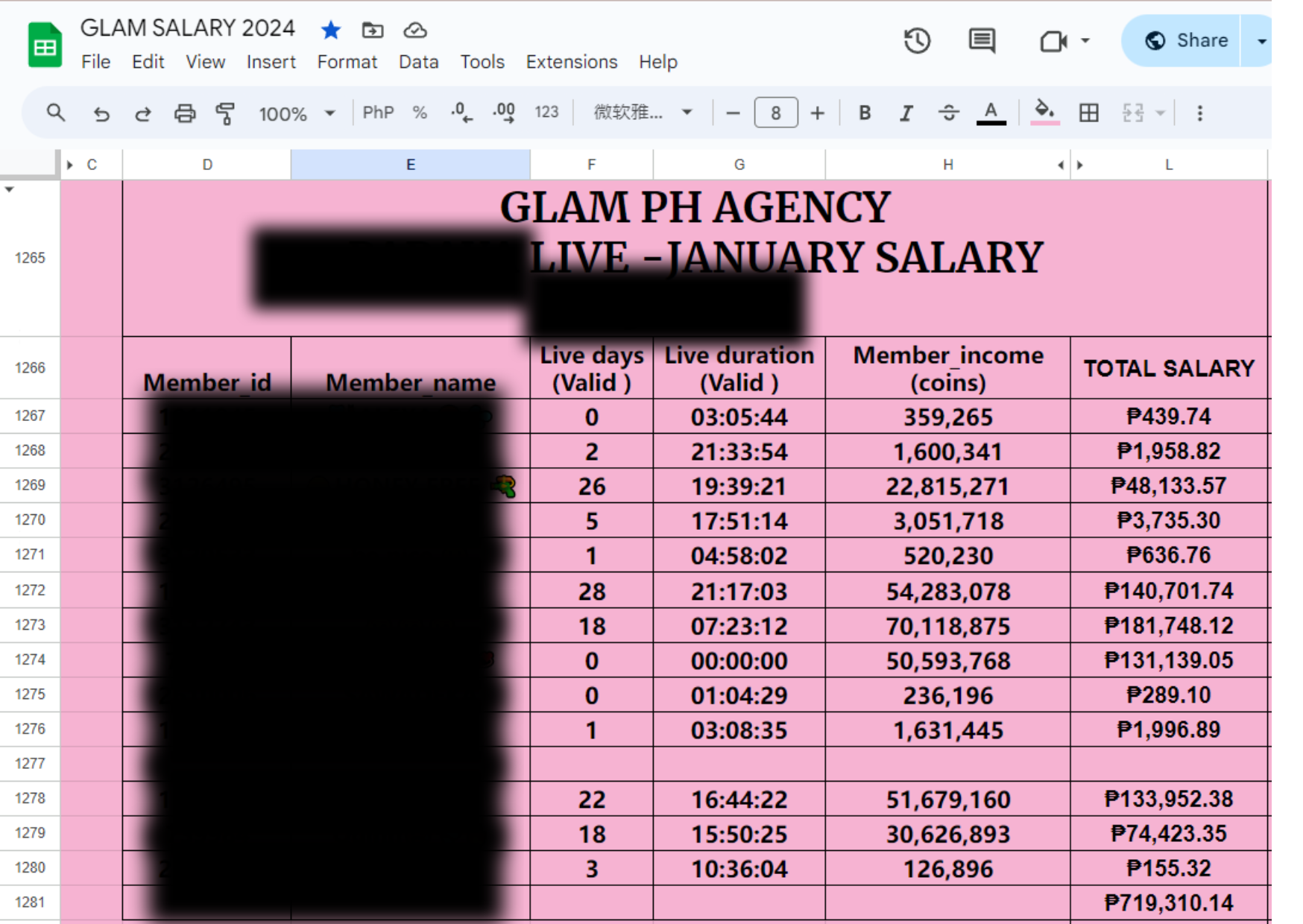
Task: Format as percent
Action: coord(420,113)
